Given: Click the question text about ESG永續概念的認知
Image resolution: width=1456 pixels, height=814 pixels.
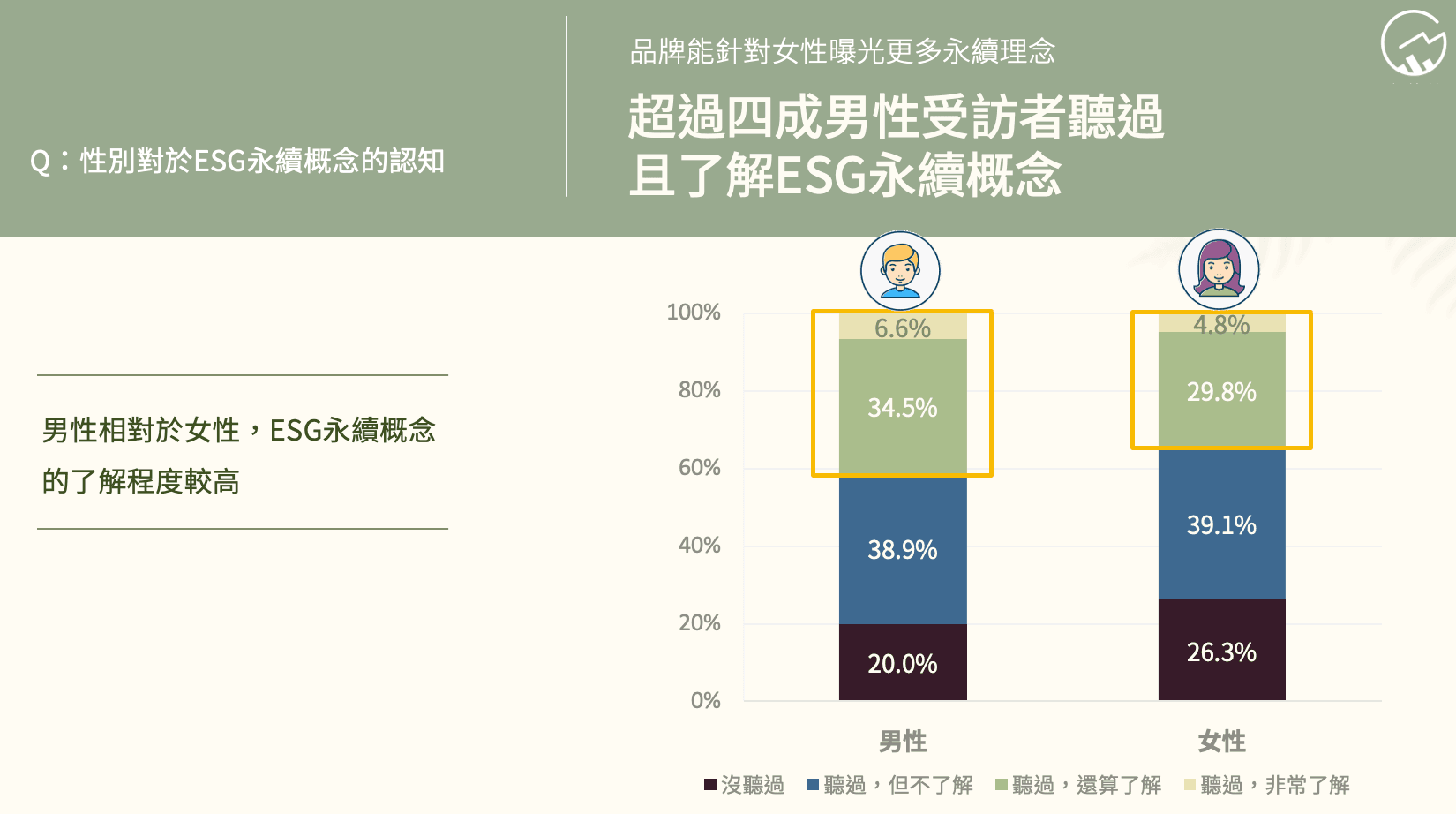Looking at the screenshot, I should coord(237,162).
